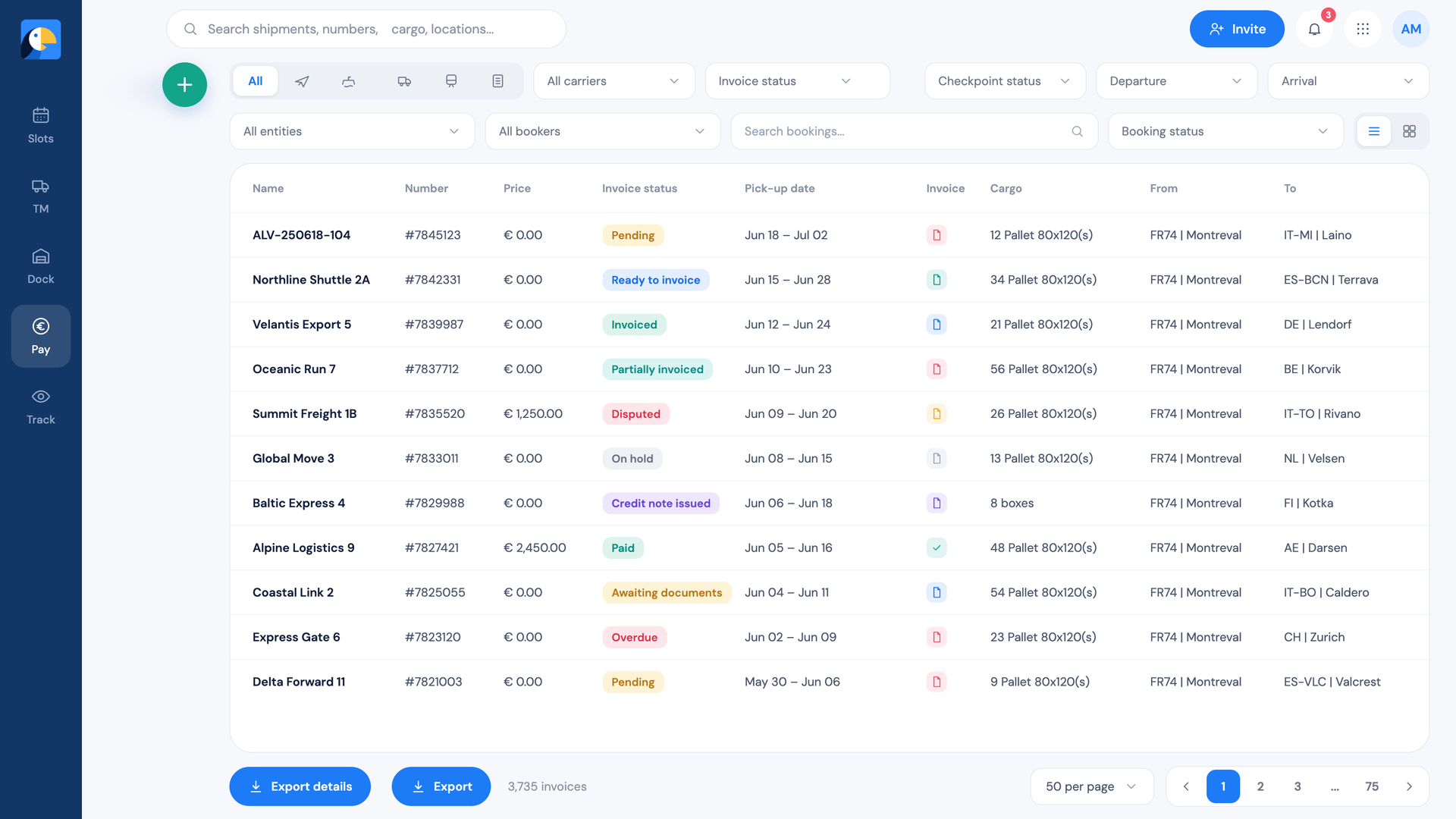The height and width of the screenshot is (819, 1456).
Task: Open the Booking status dropdown
Action: (1225, 131)
